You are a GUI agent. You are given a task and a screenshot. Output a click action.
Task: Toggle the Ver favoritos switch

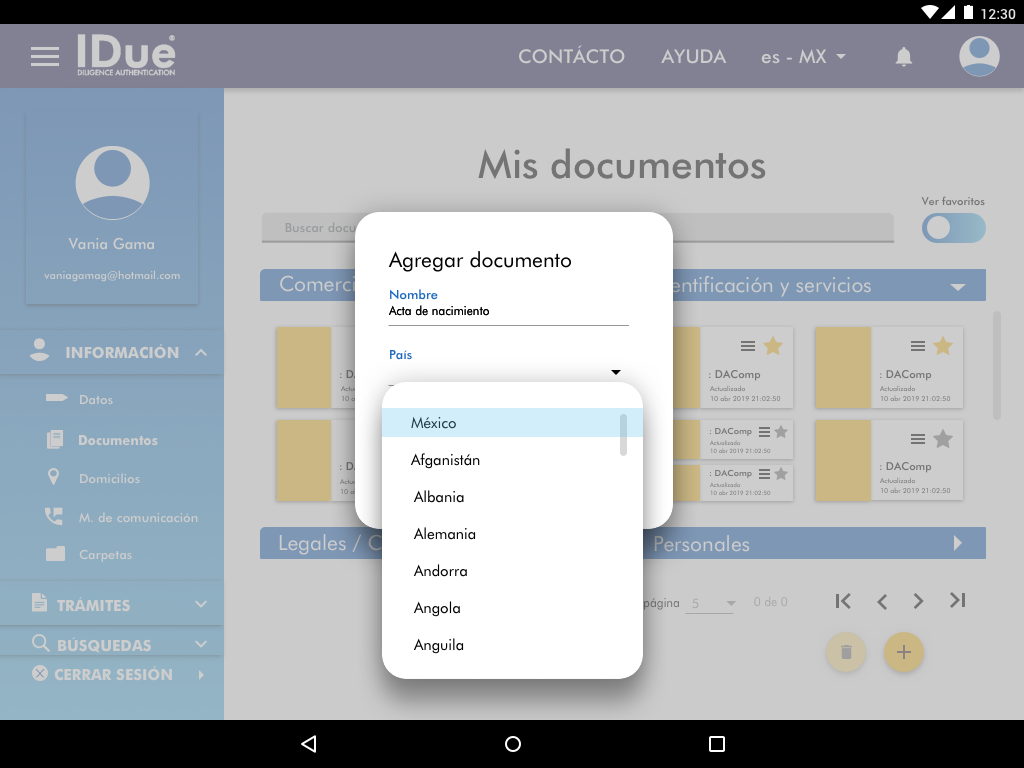click(x=953, y=228)
